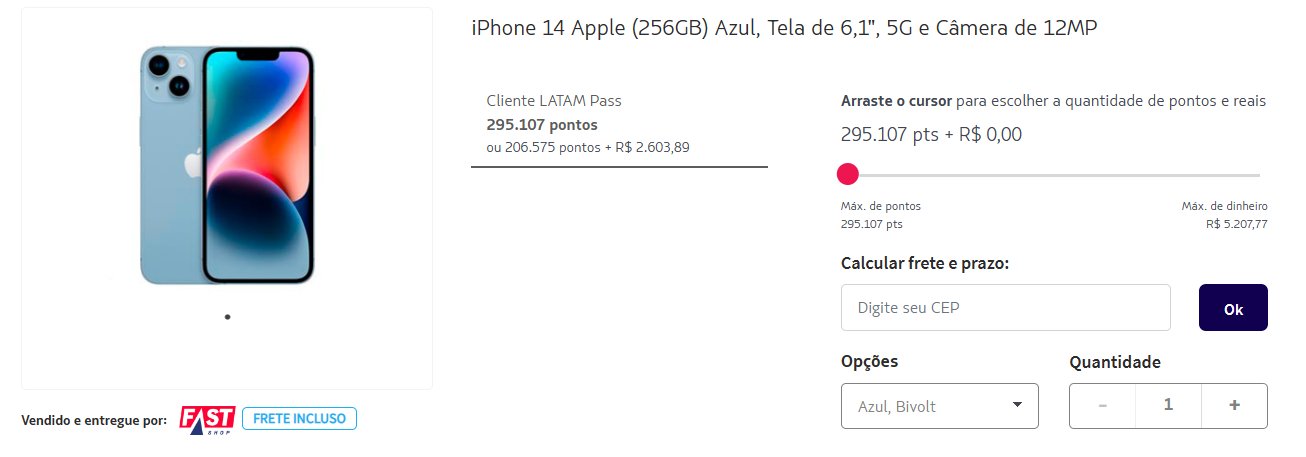The height and width of the screenshot is (457, 1306).
Task: Click the middle of the points slider track
Action: pyautogui.click(x=1050, y=175)
